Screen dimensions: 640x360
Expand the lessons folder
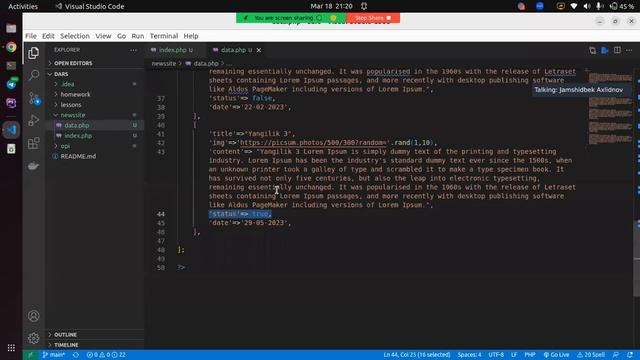click(71, 105)
